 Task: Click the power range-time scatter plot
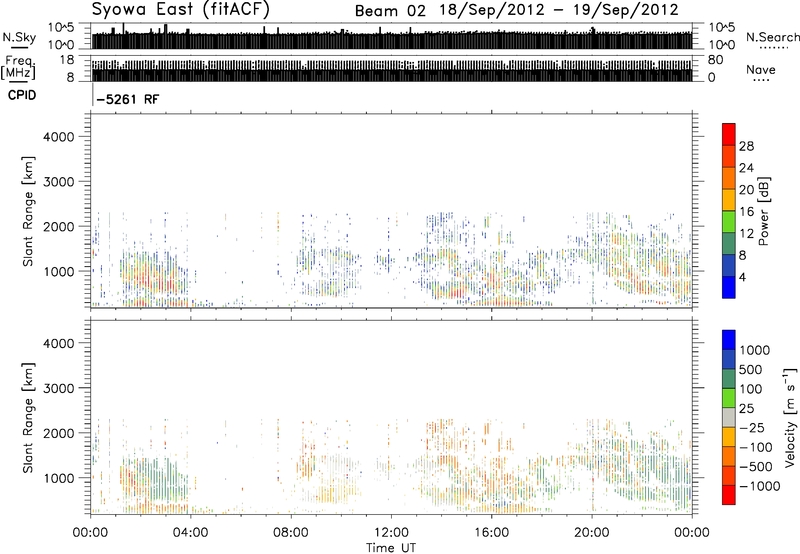click(x=392, y=211)
